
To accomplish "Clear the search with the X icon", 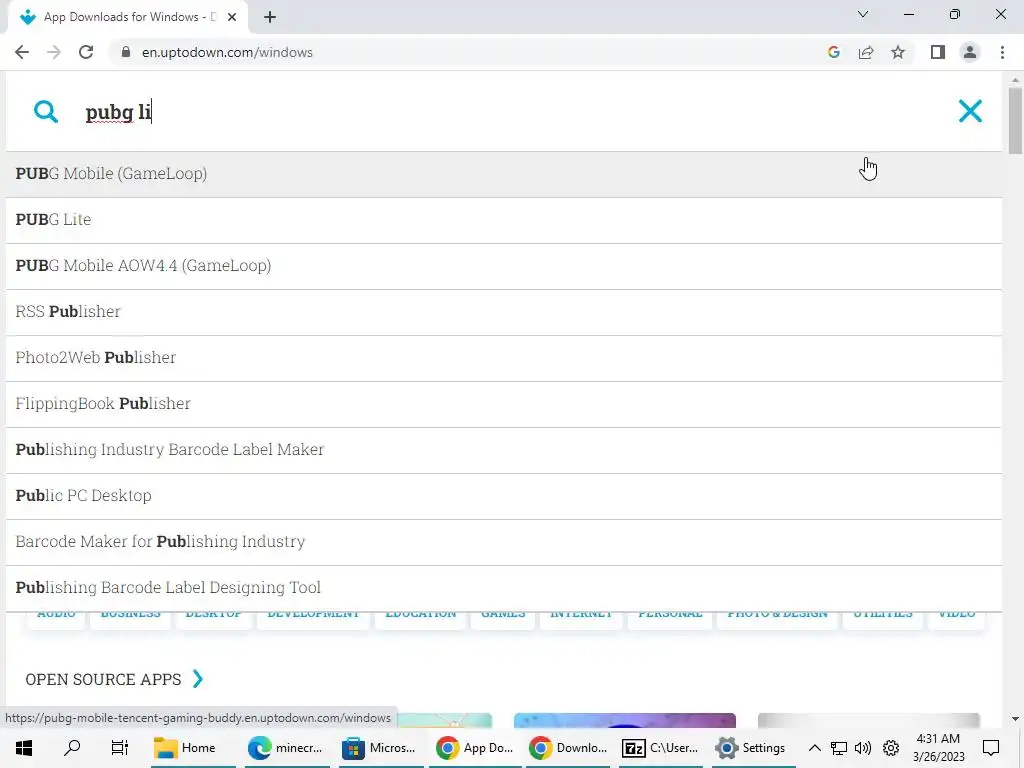I will tap(970, 111).
